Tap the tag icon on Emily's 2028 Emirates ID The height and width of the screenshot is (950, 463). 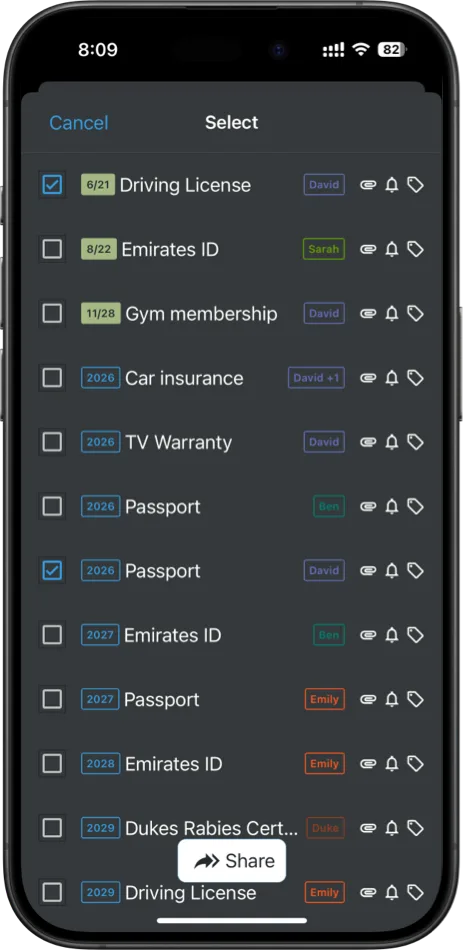pos(415,763)
